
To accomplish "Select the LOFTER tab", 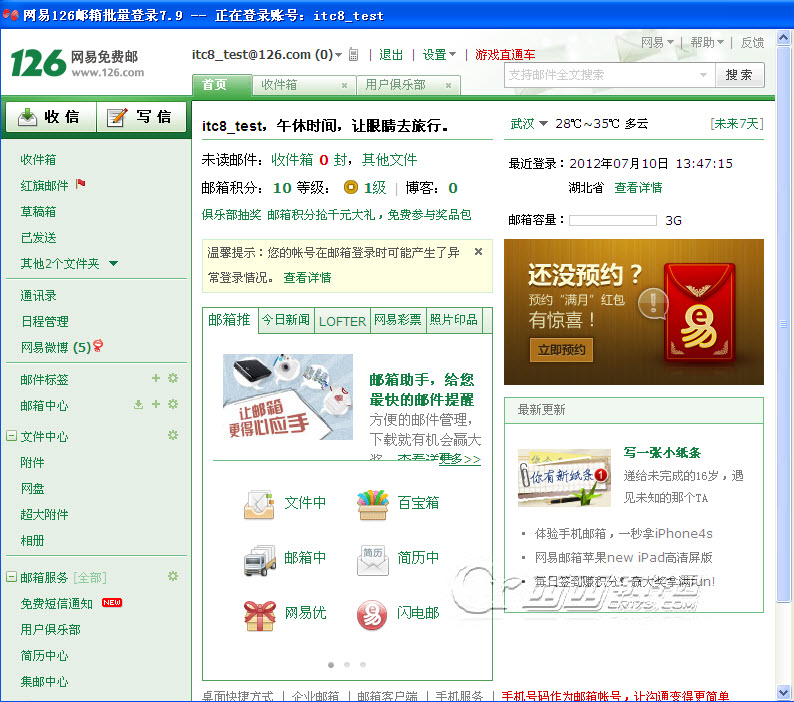I will coord(342,321).
